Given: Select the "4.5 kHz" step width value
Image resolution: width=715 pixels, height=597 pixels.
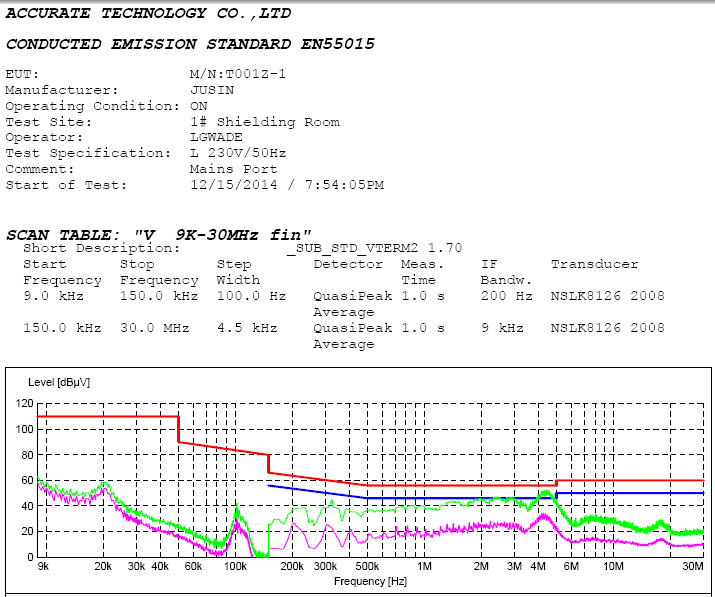Looking at the screenshot, I should pyautogui.click(x=242, y=328).
